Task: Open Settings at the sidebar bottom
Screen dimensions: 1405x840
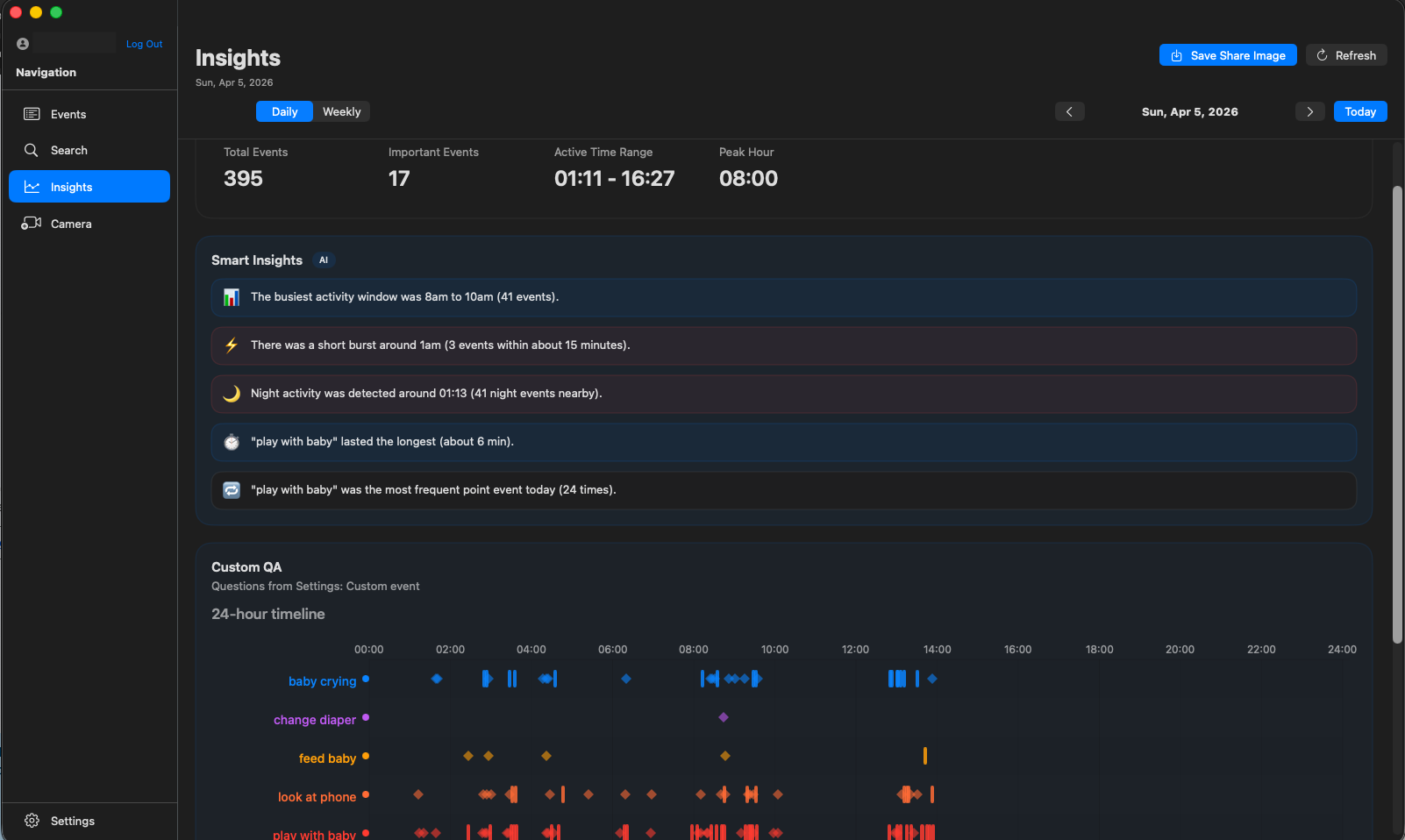Action: click(89, 821)
